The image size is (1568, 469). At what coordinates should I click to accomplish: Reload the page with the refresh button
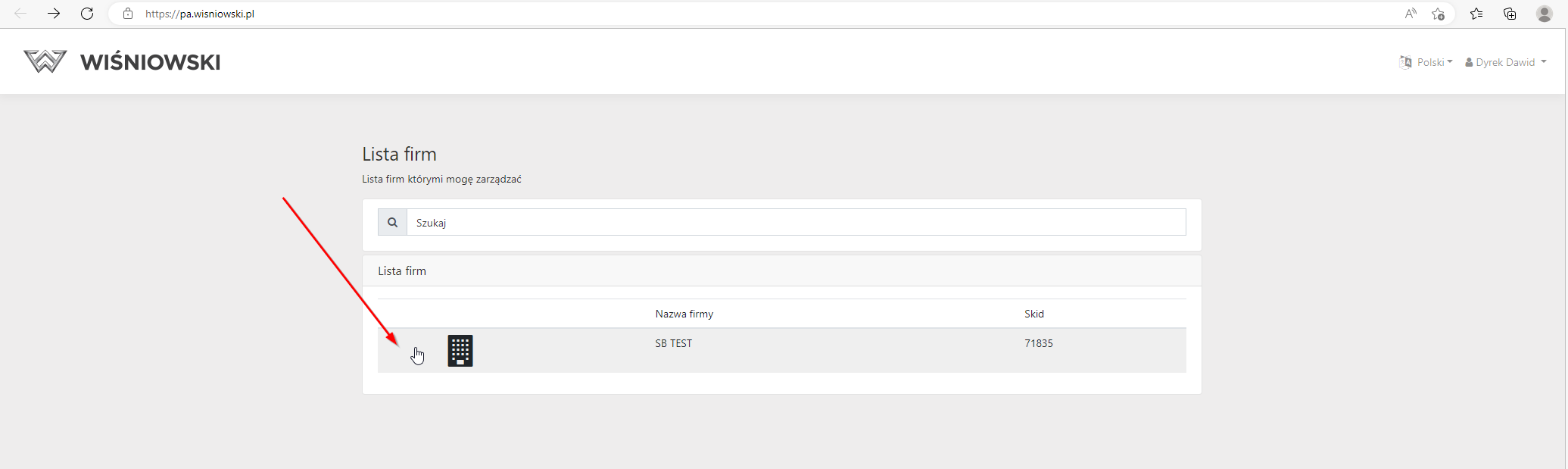click(87, 14)
